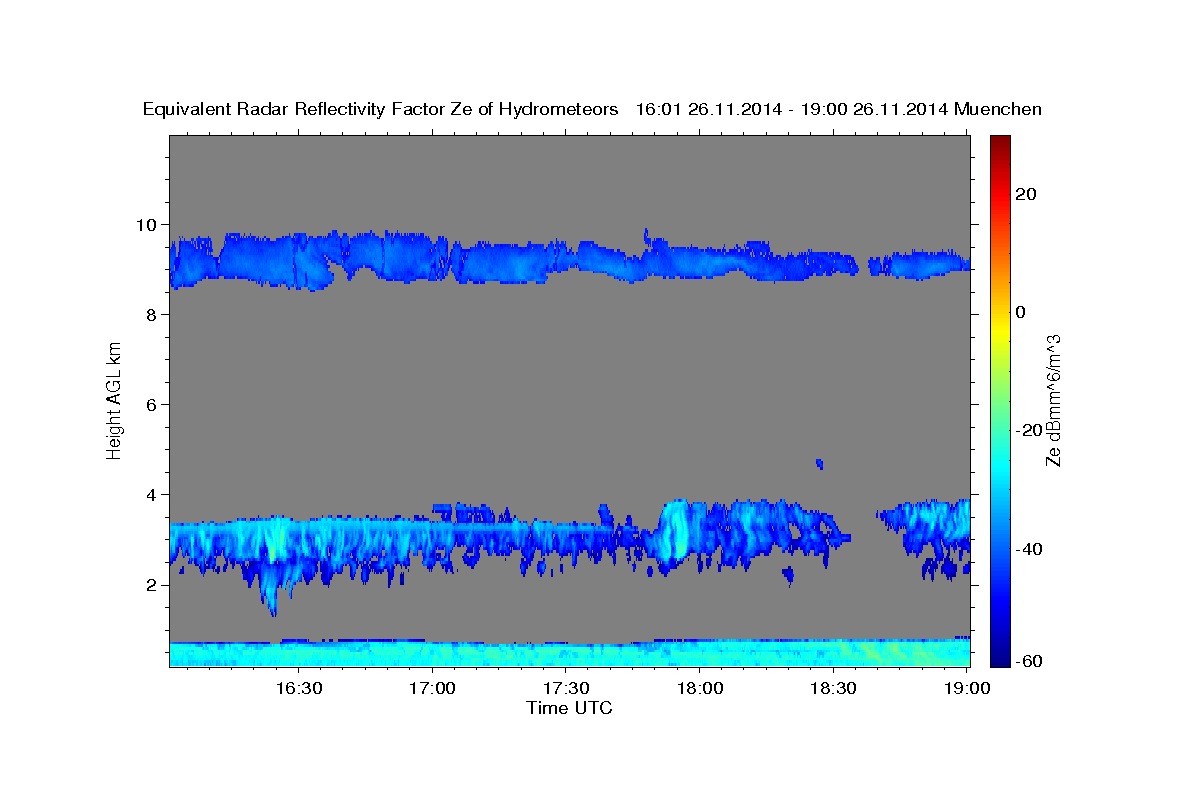Click the 'Muenchen' location text in the title
This screenshot has width=1200, height=800.
tap(998, 109)
